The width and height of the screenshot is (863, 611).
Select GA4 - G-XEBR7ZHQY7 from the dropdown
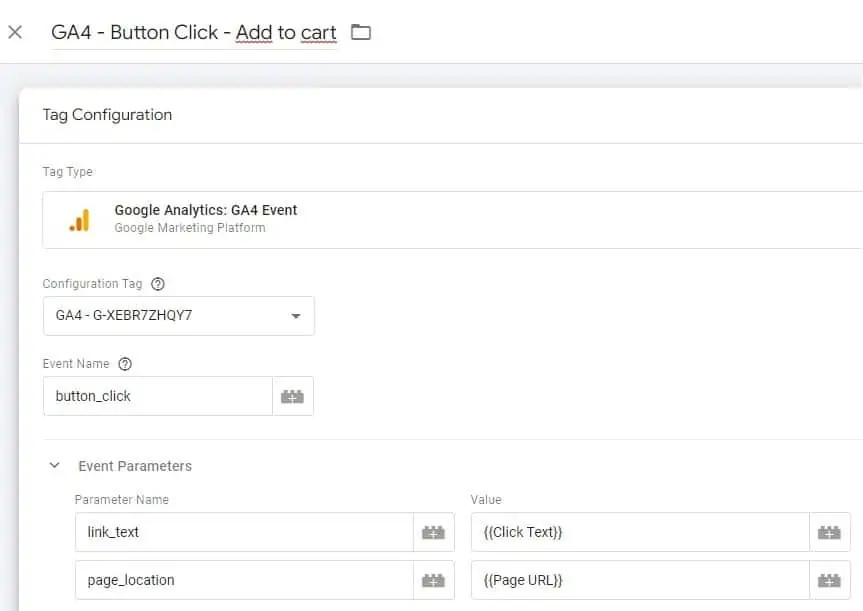point(140,315)
